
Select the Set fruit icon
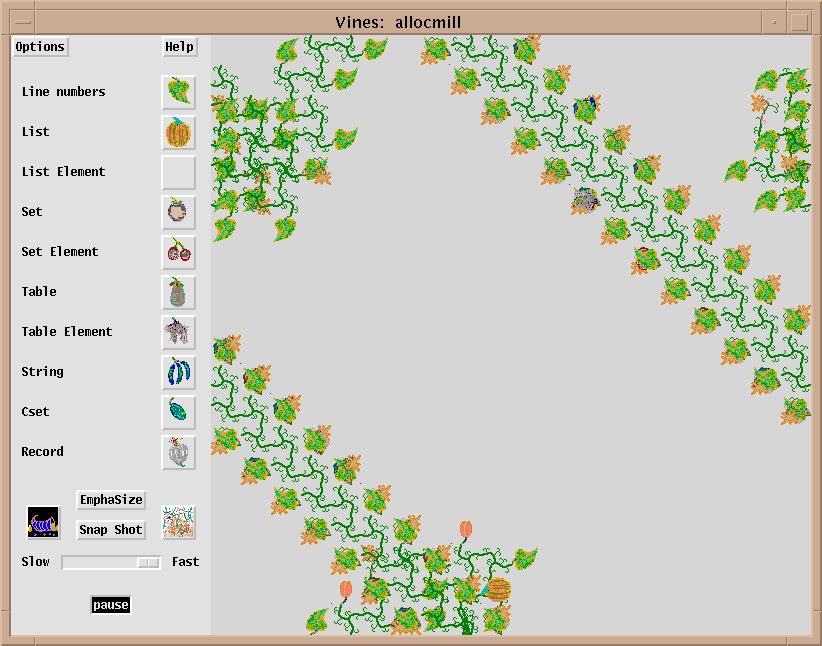(179, 212)
